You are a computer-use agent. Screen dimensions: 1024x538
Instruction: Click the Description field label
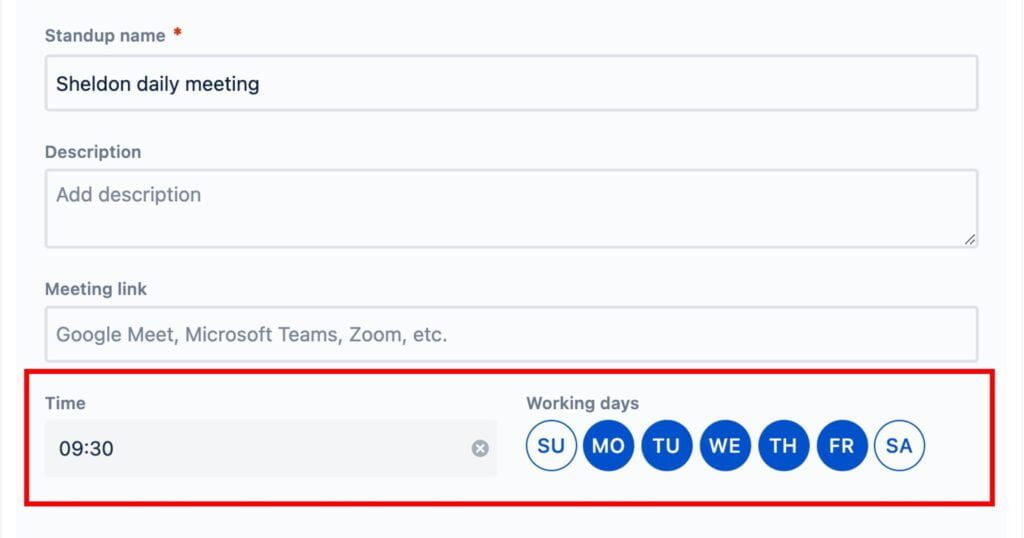point(93,152)
